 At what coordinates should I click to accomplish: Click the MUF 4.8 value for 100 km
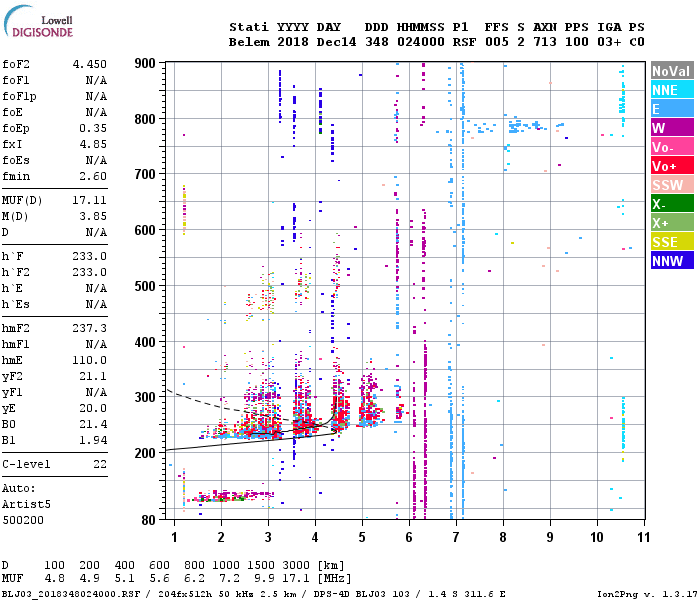(54, 579)
